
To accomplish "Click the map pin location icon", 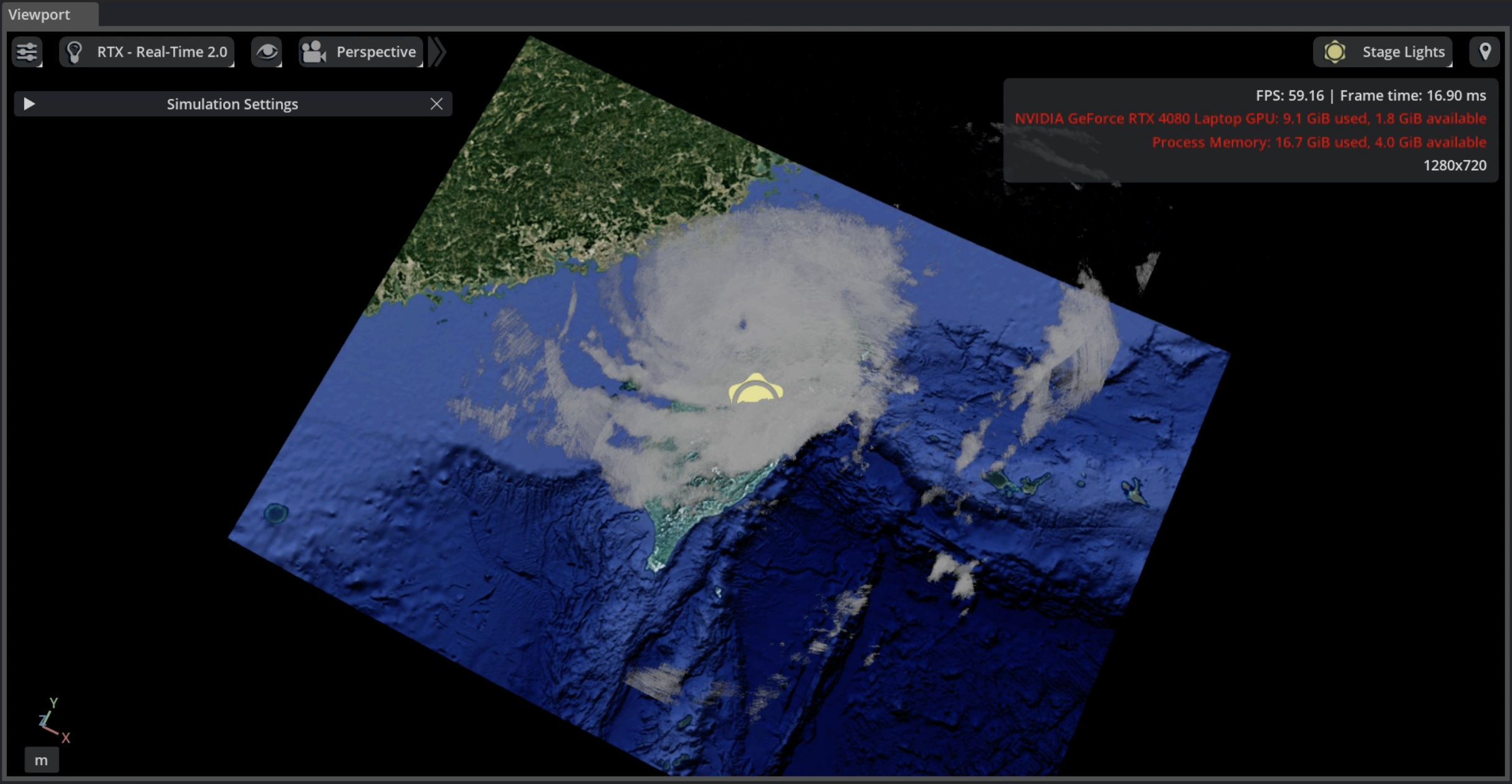I will (x=1485, y=52).
